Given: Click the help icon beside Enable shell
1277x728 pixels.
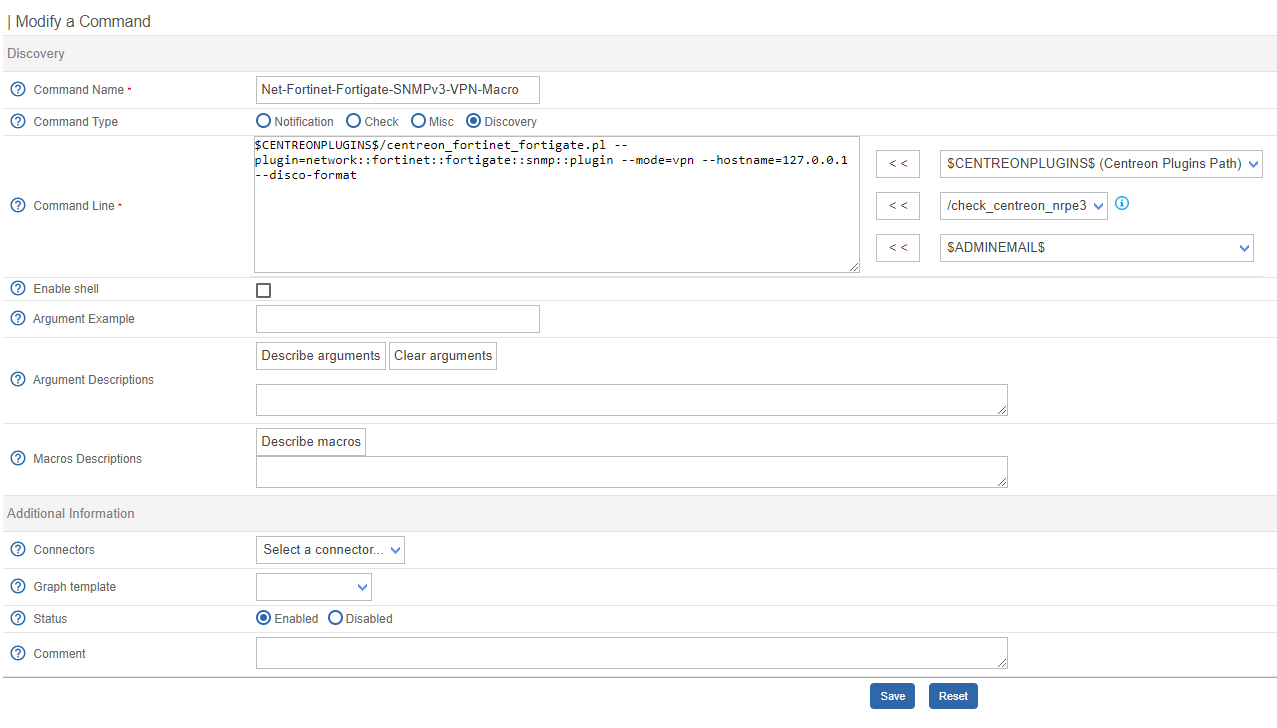Looking at the screenshot, I should click(17, 288).
